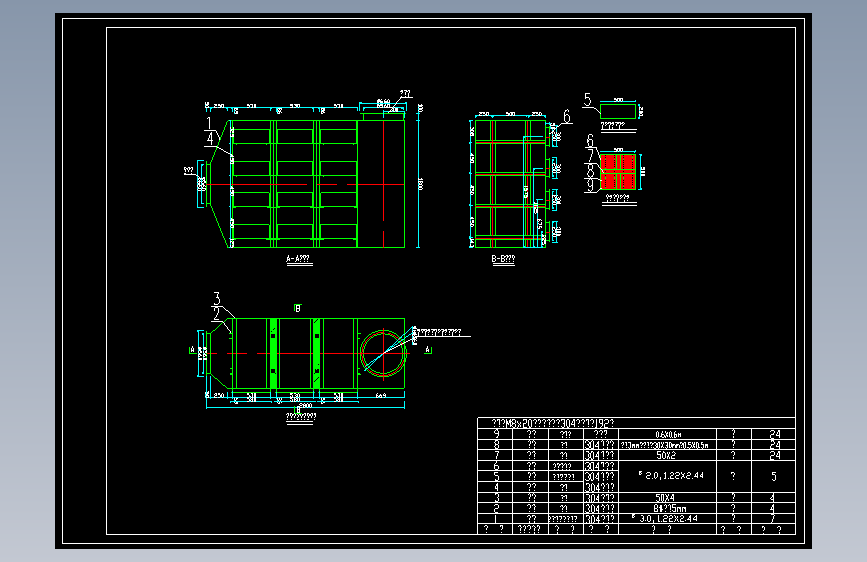Select item number 7 in the parts table
This screenshot has width=867, height=562.
pos(496,455)
